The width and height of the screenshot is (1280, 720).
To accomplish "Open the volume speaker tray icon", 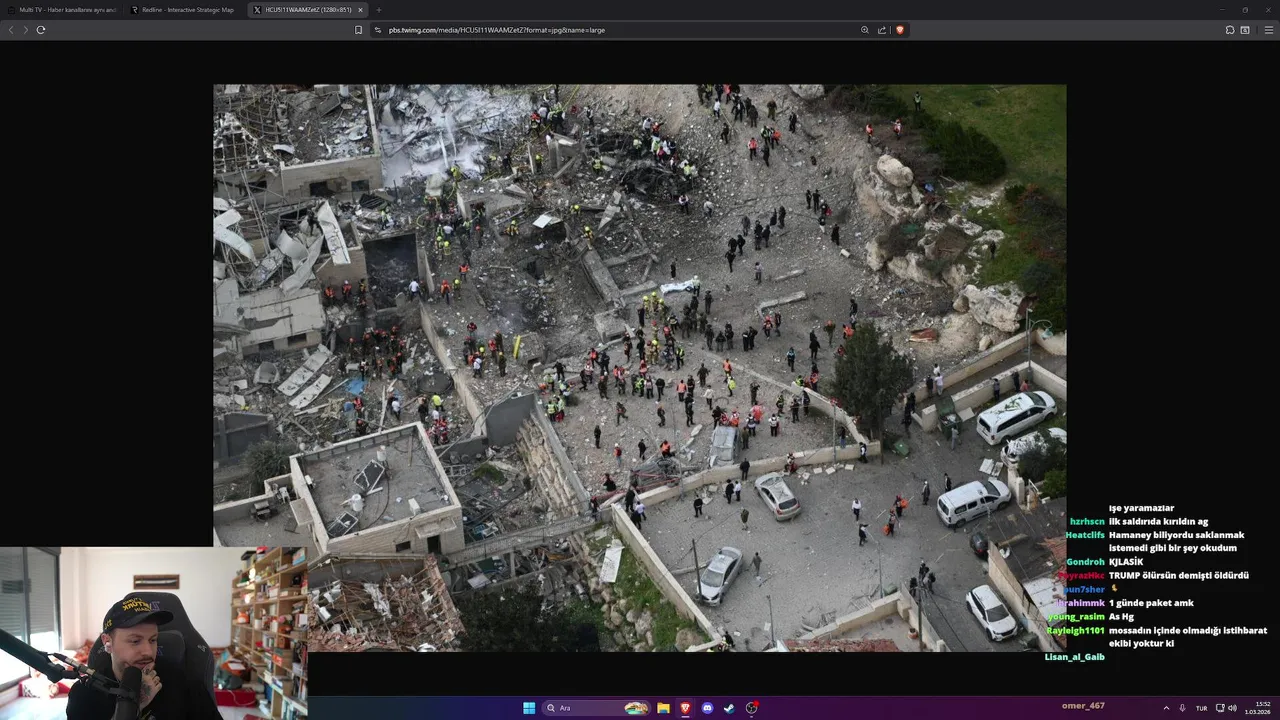I will point(1232,708).
